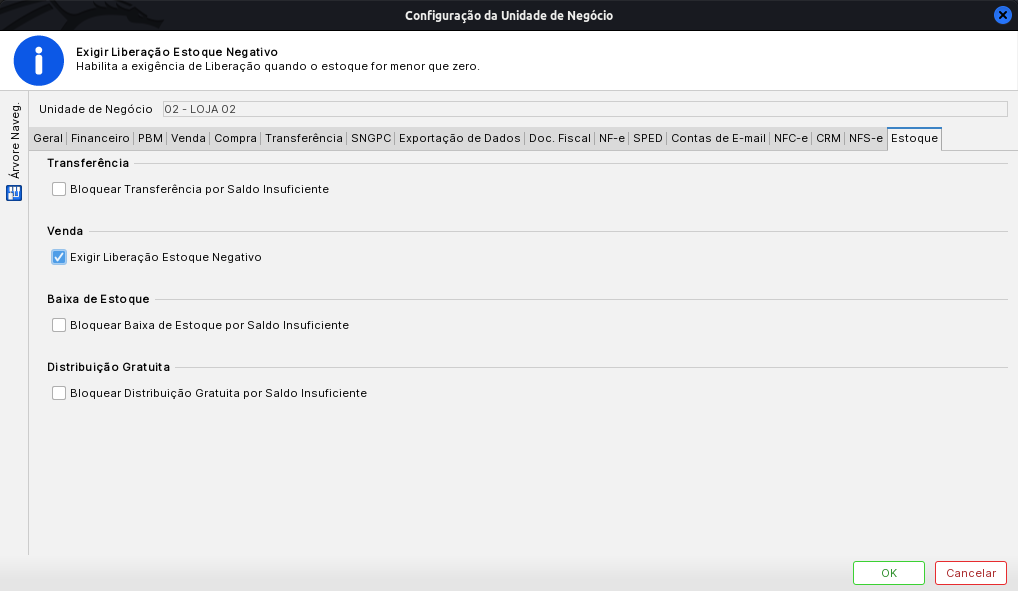Select the Compra tab
This screenshot has width=1018, height=591.
[x=236, y=138]
